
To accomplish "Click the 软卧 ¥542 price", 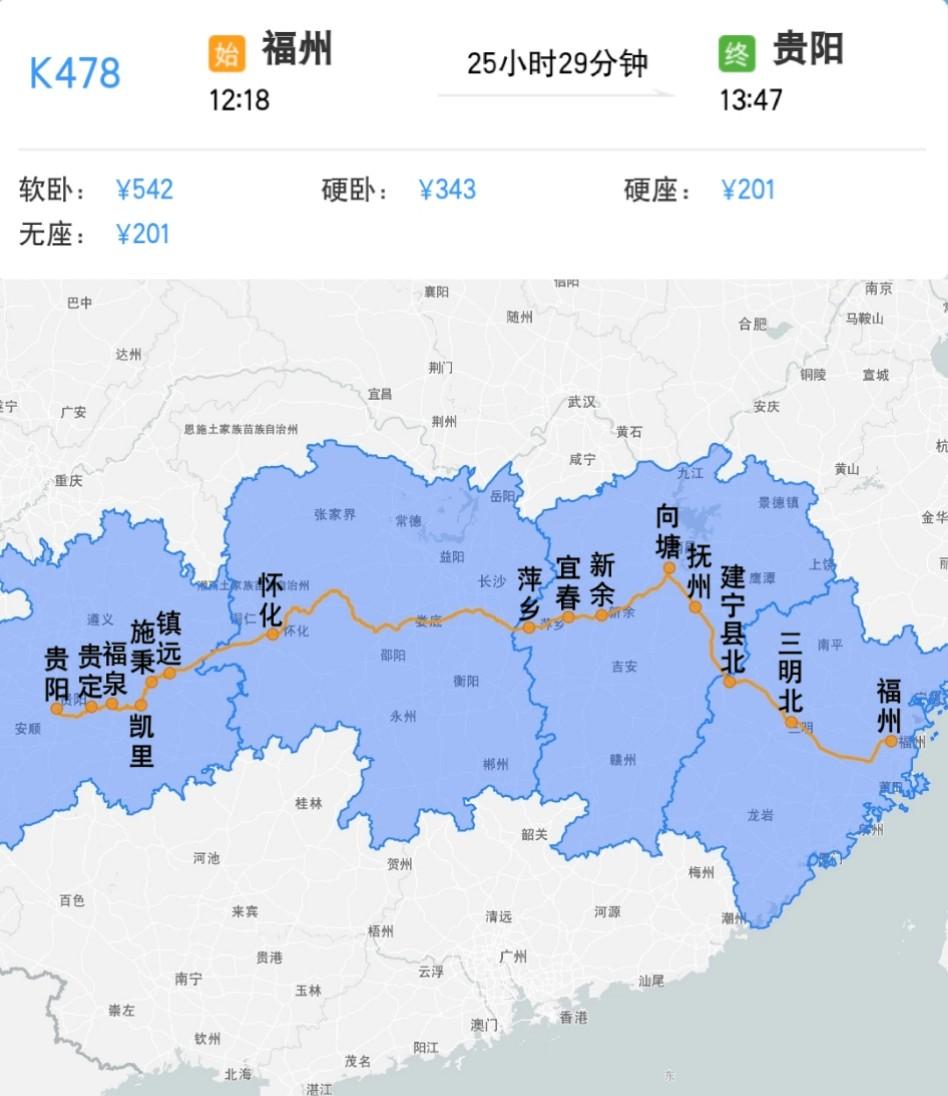I will [143, 188].
